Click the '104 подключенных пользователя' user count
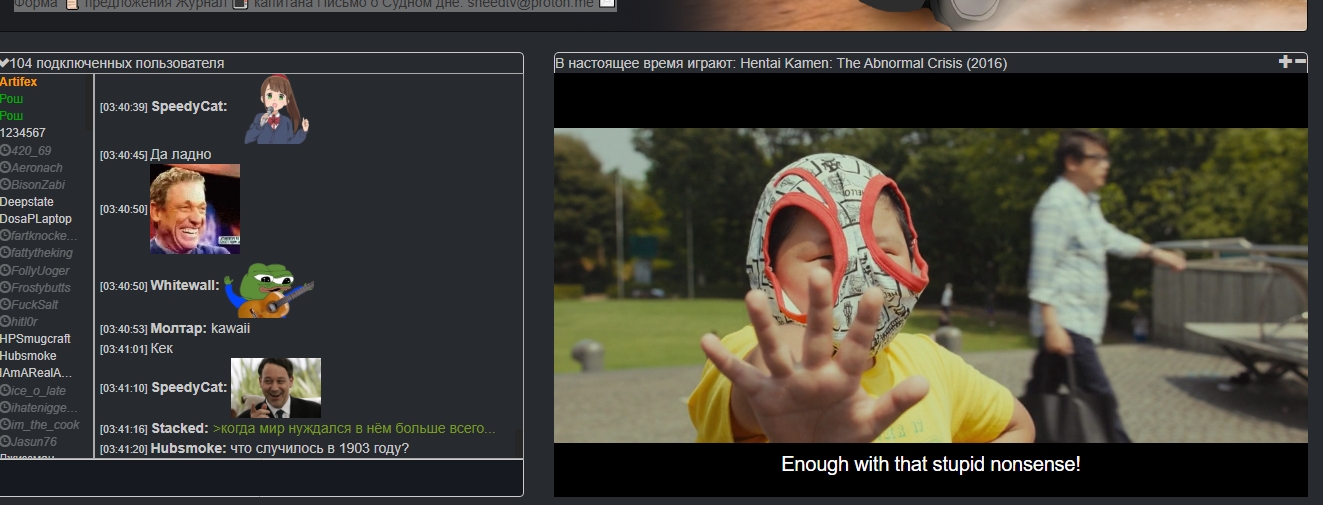Viewport: 1323px width, 505px height. 117,63
